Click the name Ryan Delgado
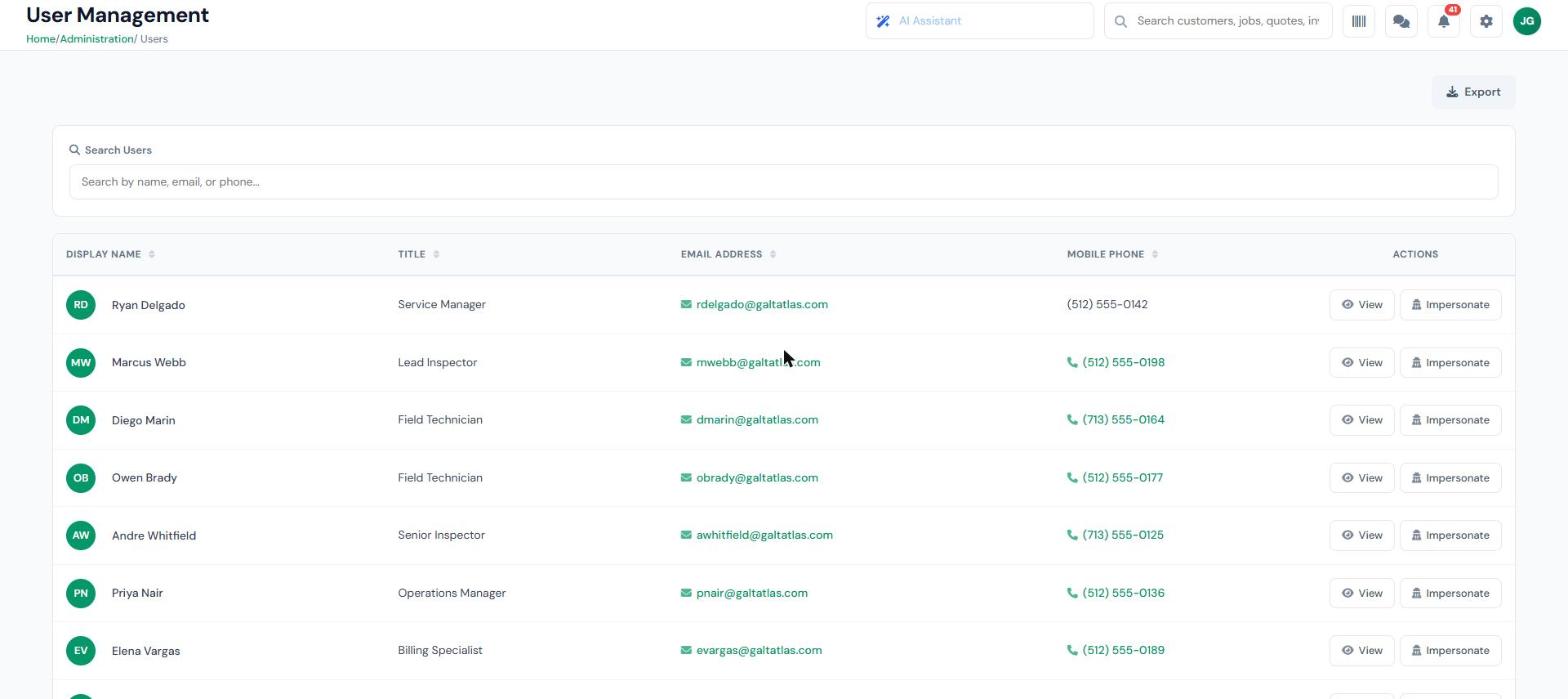This screenshot has height=699, width=1568. pyautogui.click(x=148, y=305)
